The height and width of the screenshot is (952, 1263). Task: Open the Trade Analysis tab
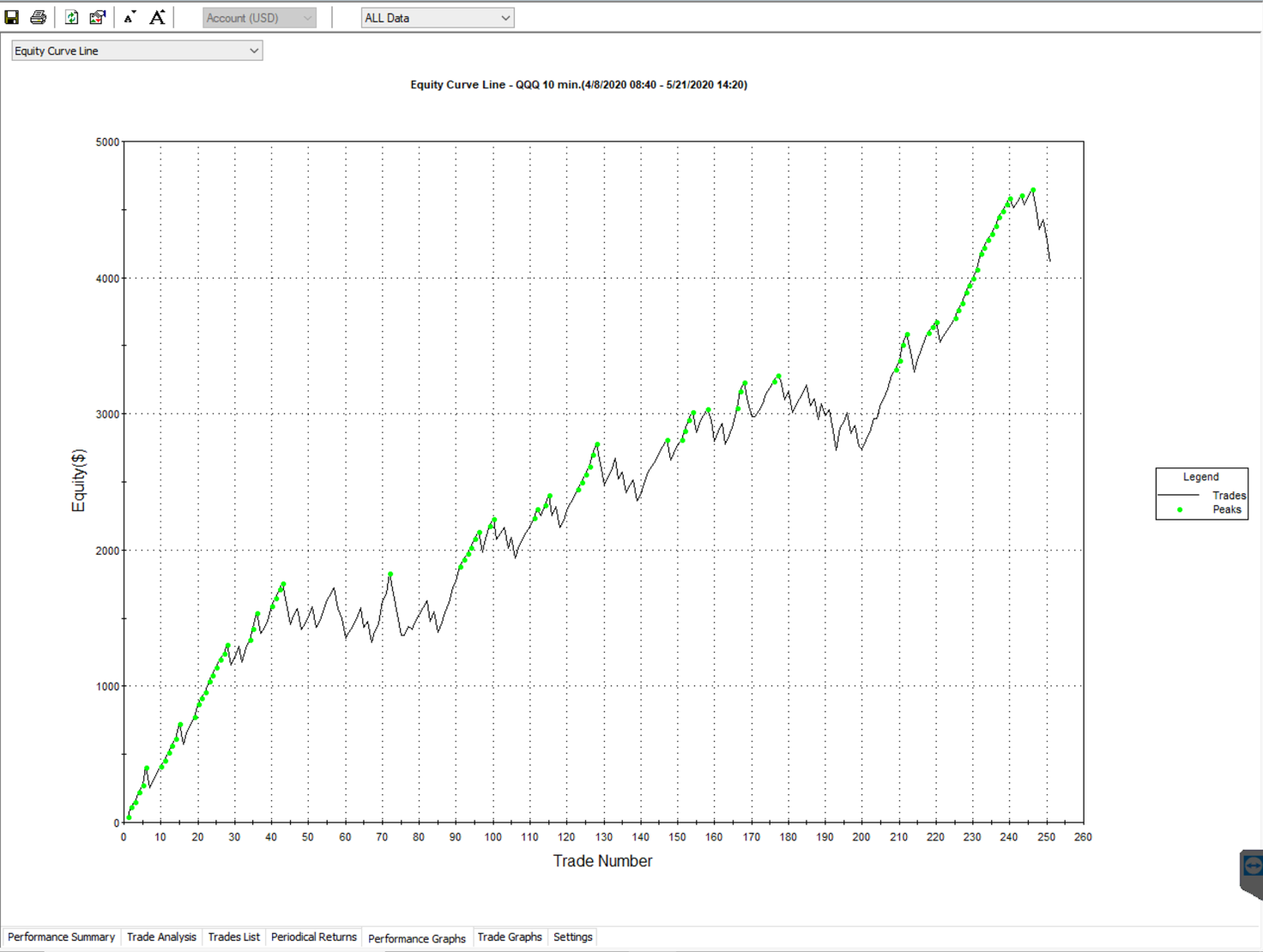pyautogui.click(x=161, y=937)
